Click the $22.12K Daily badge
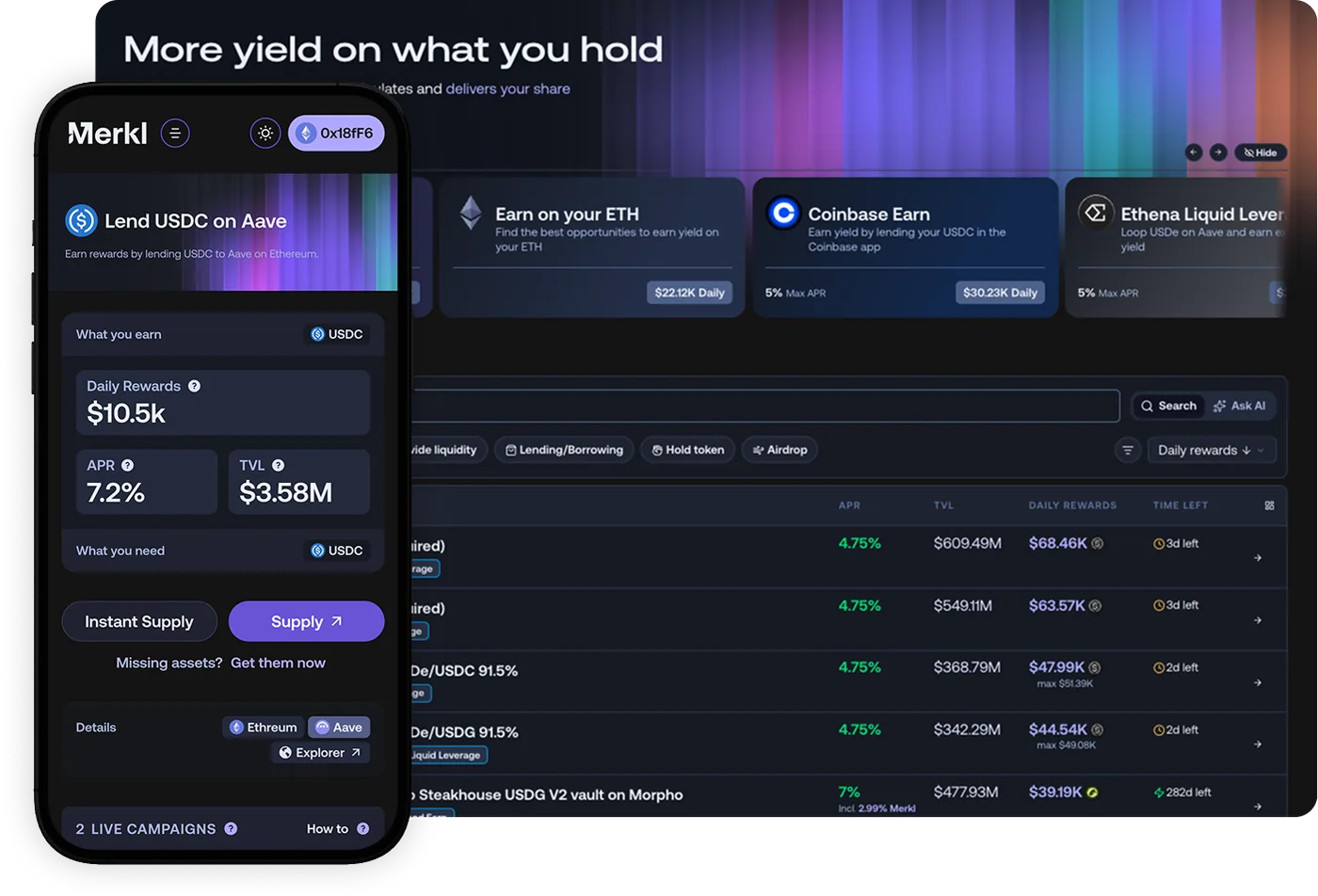This screenshot has height=896, width=1318. coord(689,293)
